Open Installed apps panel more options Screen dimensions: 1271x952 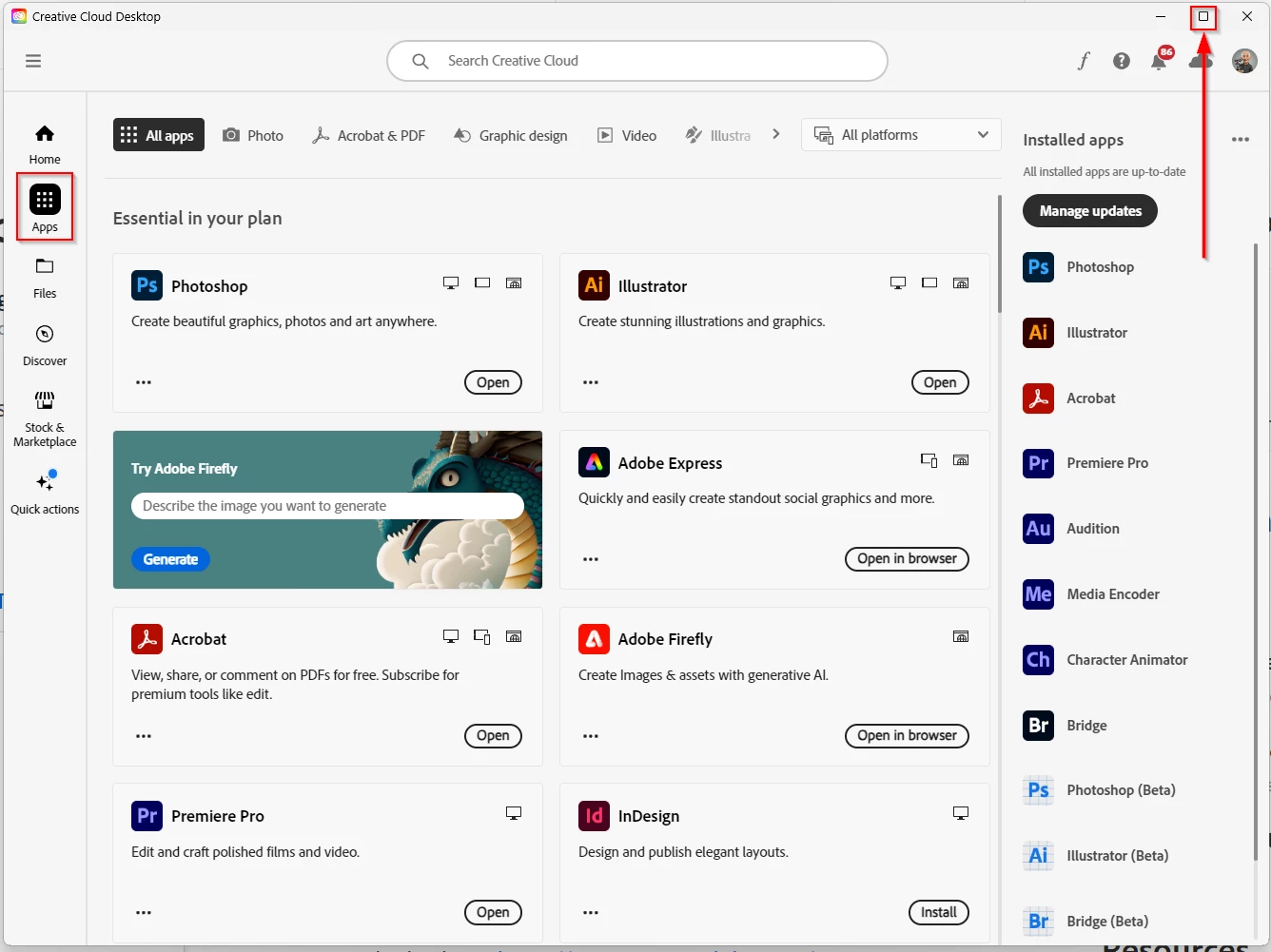pos(1241,140)
